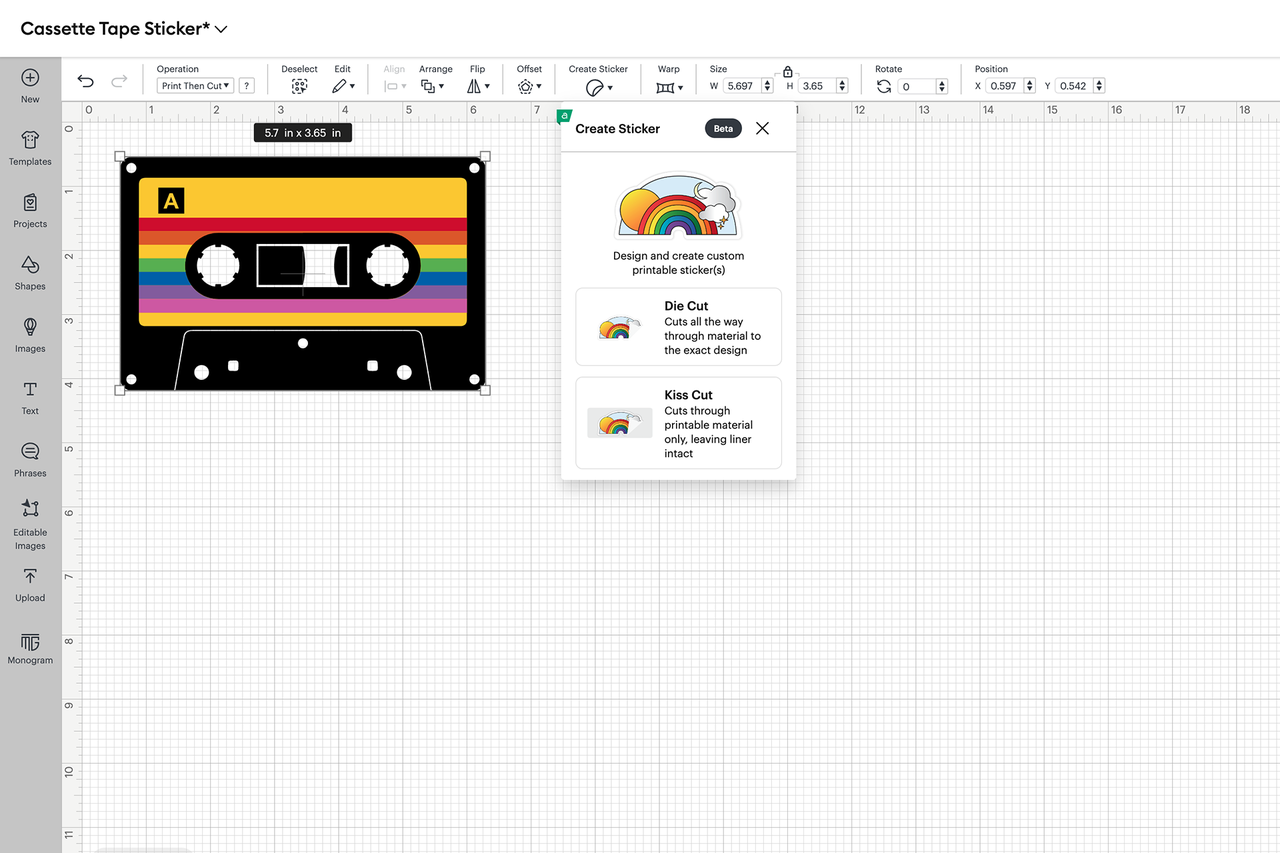Click the Upload icon
Image resolution: width=1280 pixels, height=853 pixels.
point(30,583)
